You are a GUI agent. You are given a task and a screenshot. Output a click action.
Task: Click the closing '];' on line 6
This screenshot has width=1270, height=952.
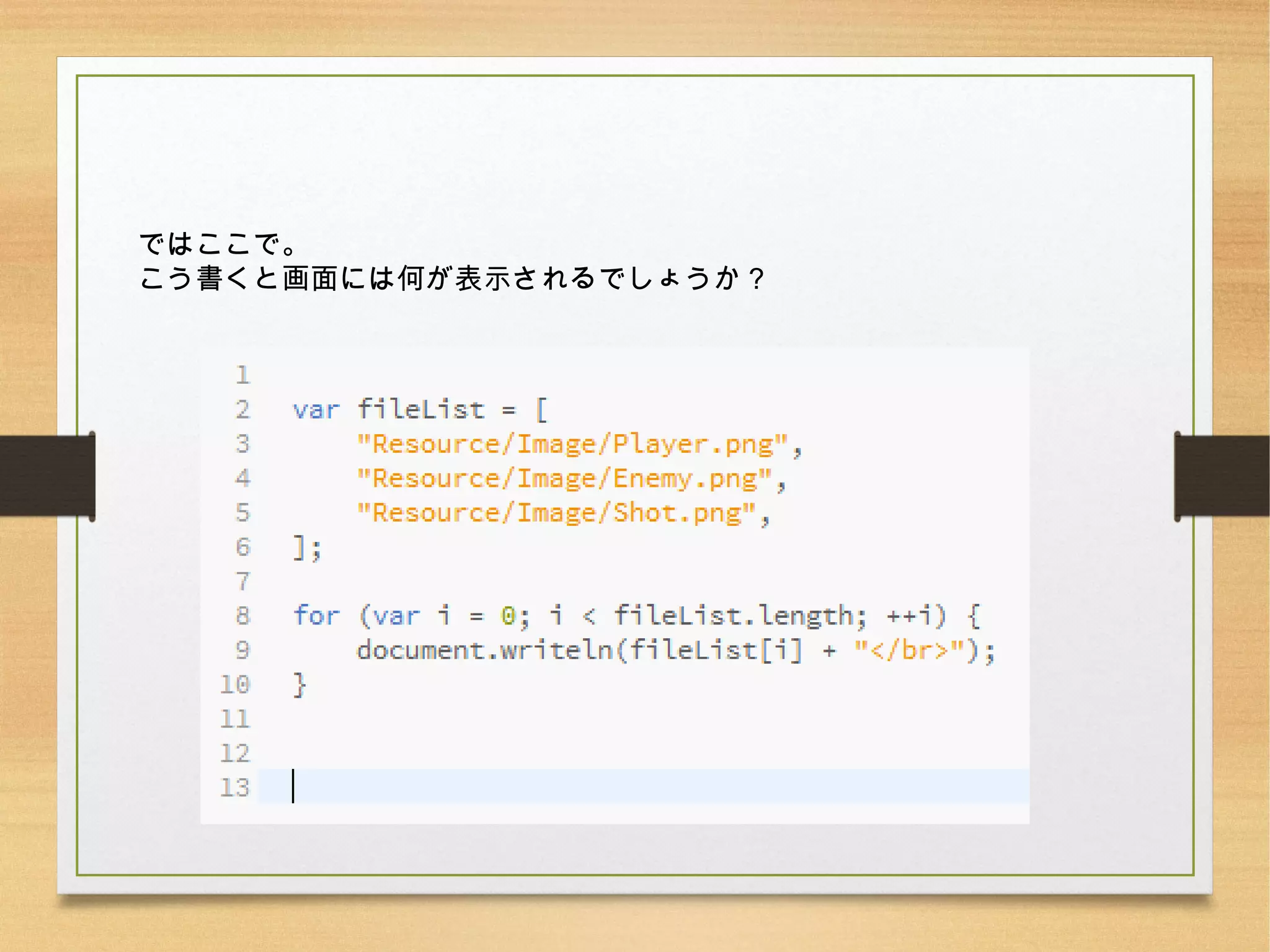coord(308,548)
